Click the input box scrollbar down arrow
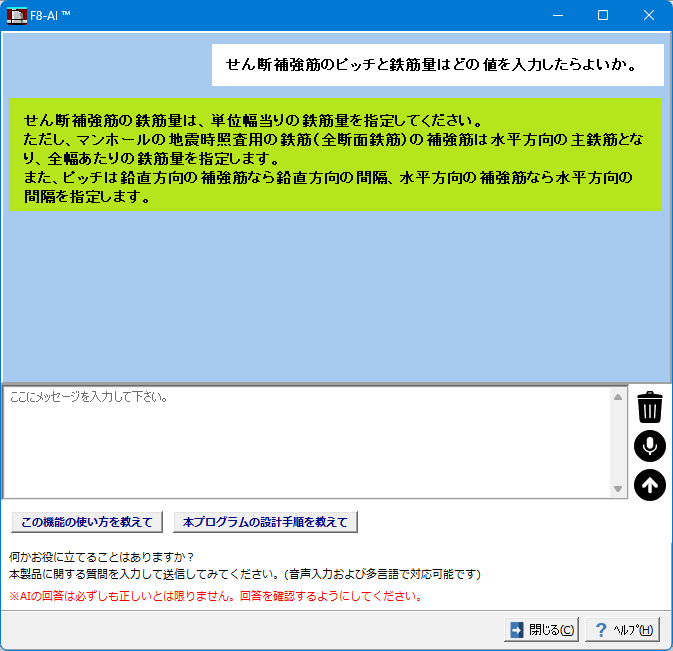Image resolution: width=673 pixels, height=651 pixels. click(618, 488)
